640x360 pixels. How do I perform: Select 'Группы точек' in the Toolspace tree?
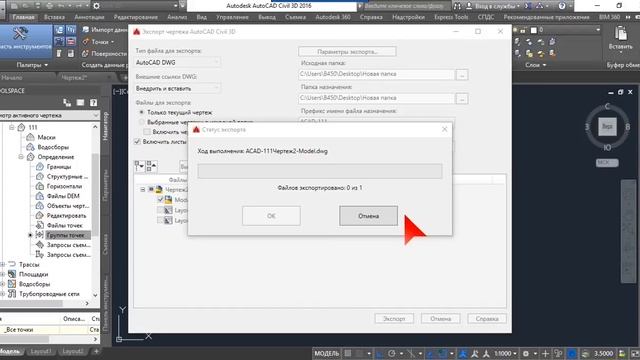coord(65,235)
